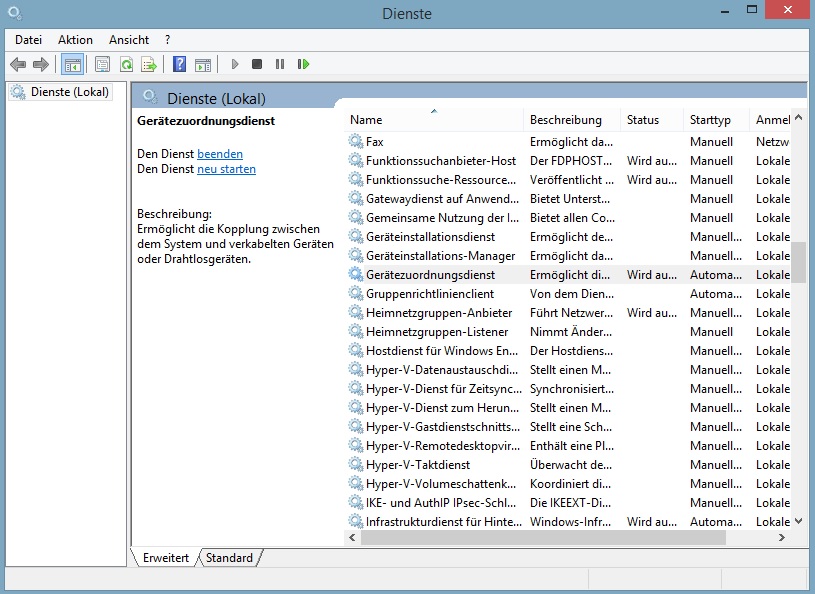Click the scroll left arrow of the list

pyautogui.click(x=352, y=537)
